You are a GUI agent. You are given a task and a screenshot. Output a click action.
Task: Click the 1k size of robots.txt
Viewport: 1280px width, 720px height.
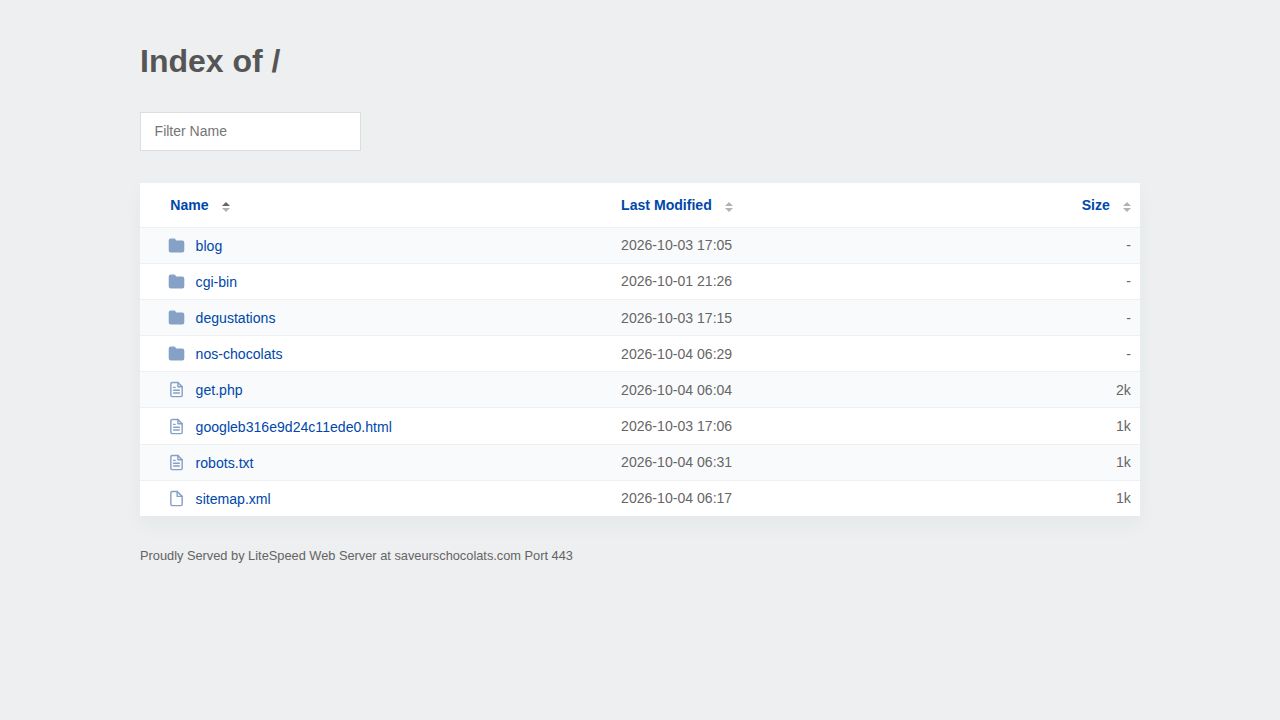1123,462
